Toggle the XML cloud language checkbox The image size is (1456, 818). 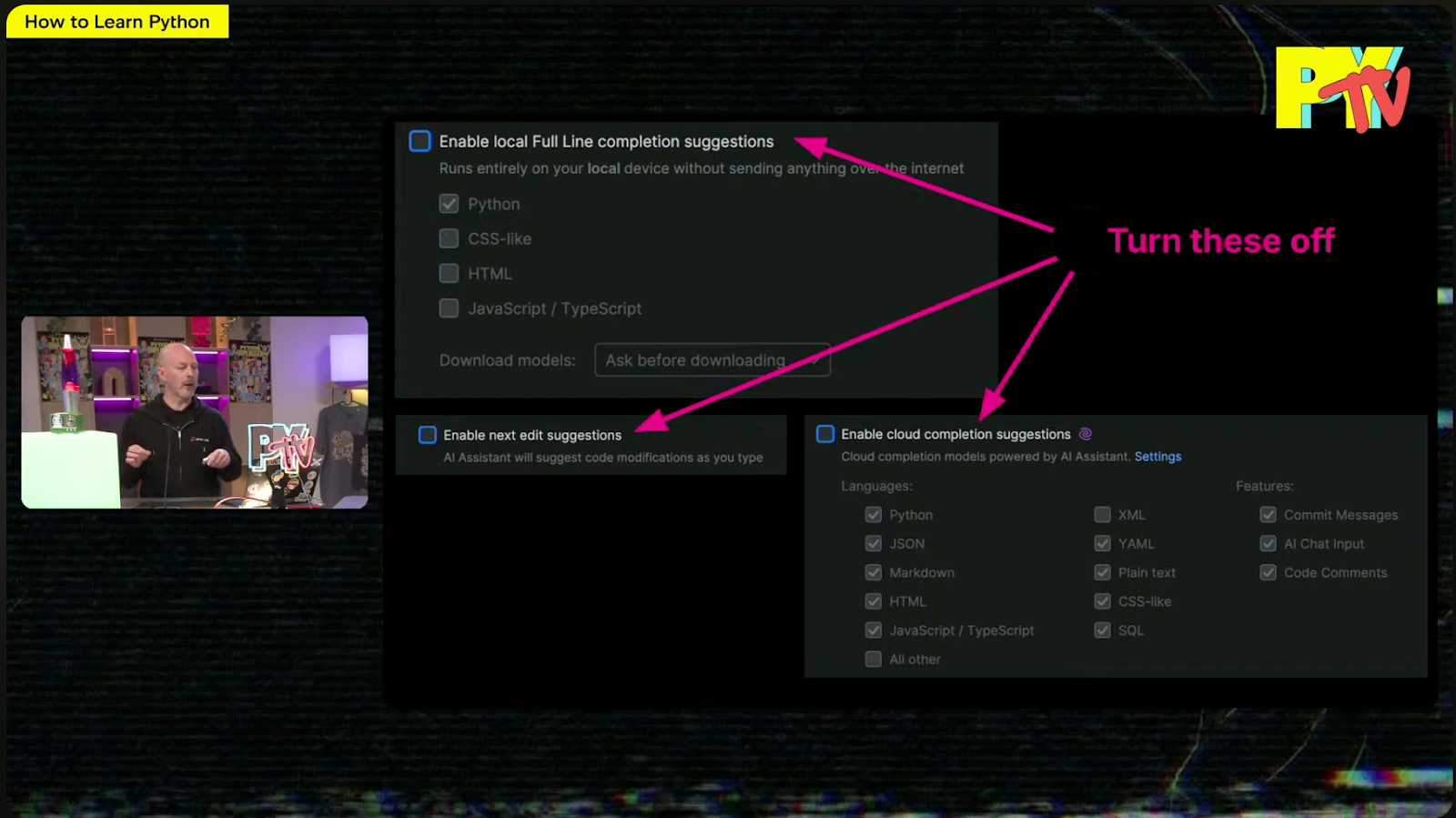point(1102,515)
